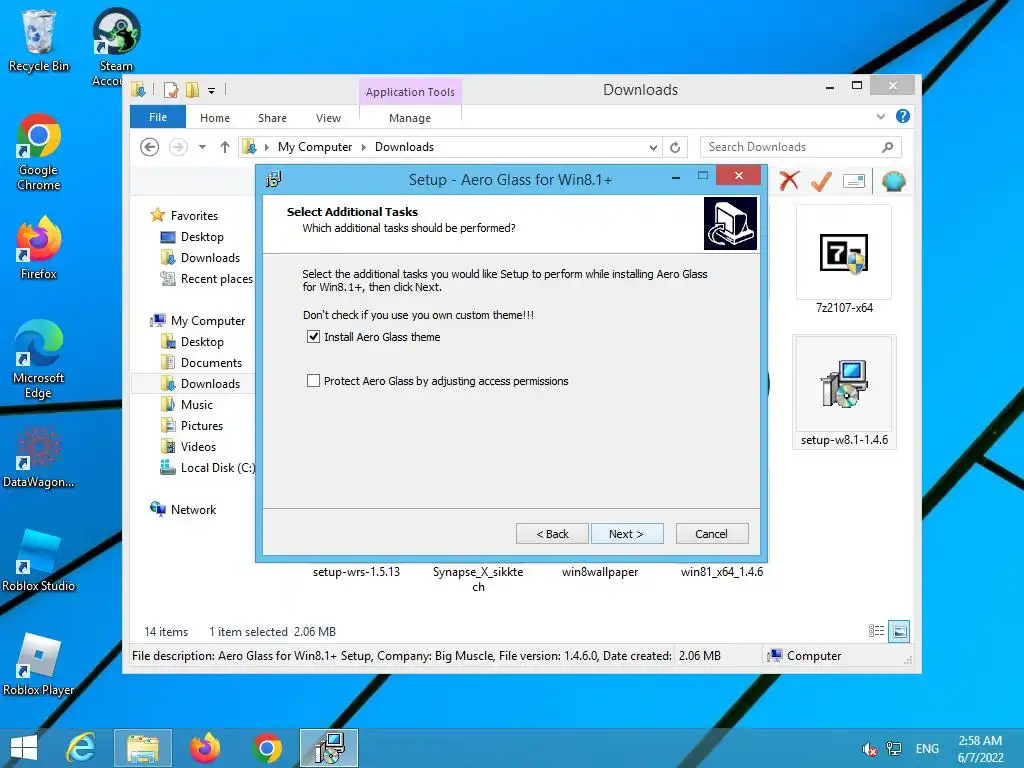Open Internet Explorer from the taskbar
The width and height of the screenshot is (1024, 768).
tap(81, 748)
